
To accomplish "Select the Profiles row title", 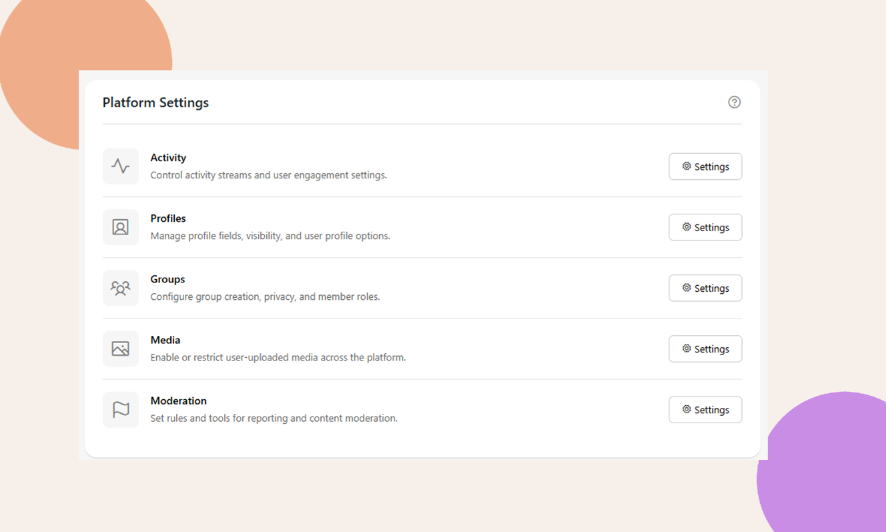I will 168,219.
